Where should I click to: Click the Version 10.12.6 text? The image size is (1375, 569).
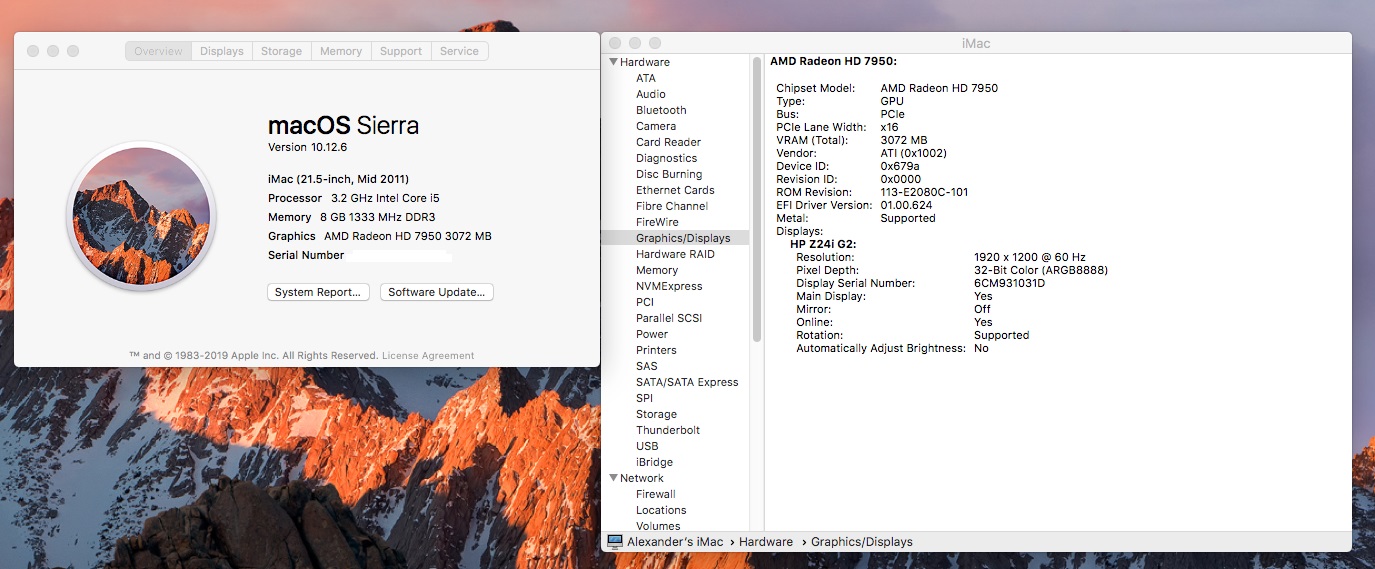click(x=307, y=147)
